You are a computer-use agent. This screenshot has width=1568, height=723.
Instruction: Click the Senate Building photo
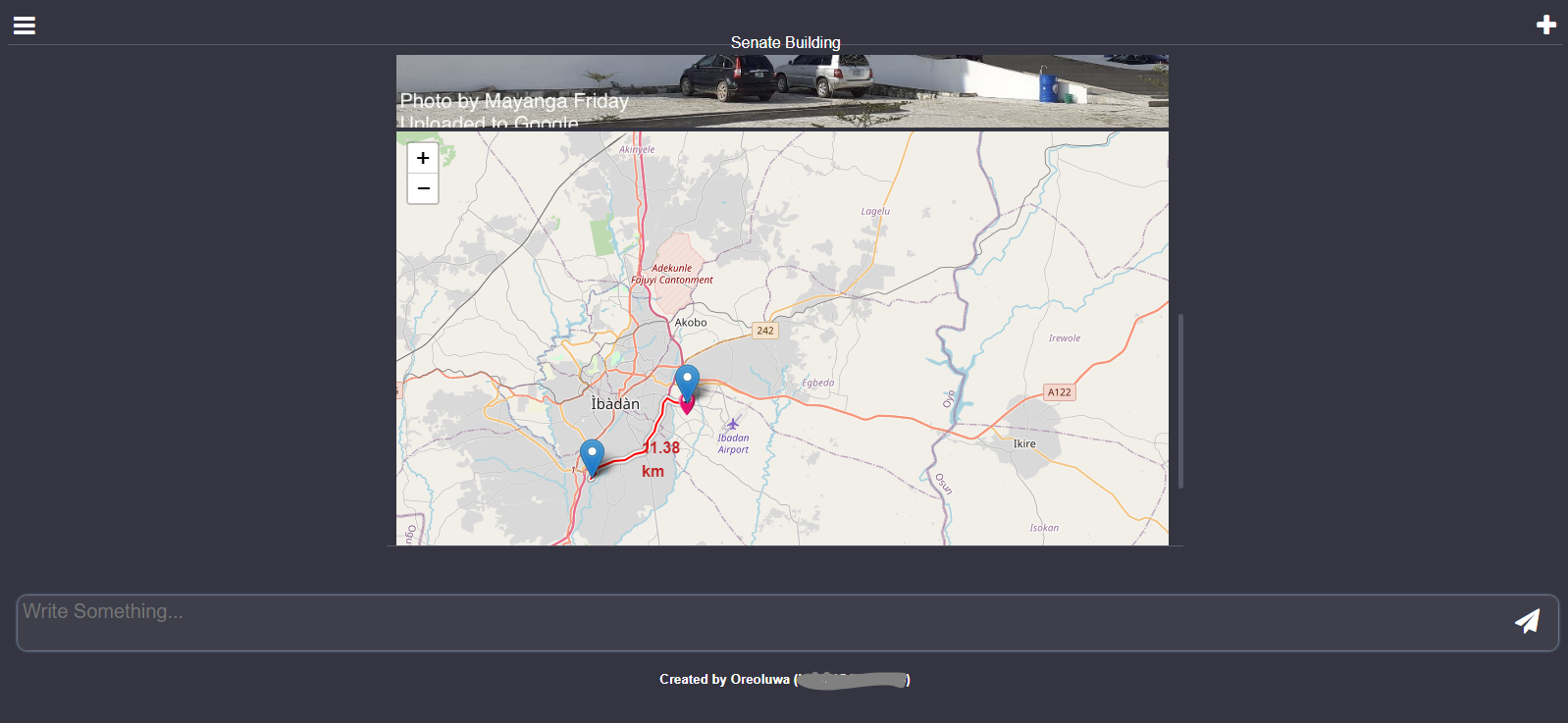782,91
